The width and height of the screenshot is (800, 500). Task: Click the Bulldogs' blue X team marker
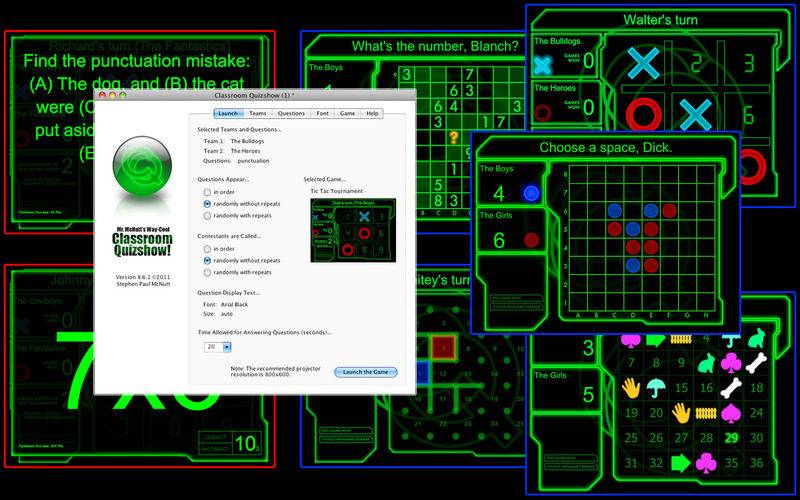tap(543, 65)
